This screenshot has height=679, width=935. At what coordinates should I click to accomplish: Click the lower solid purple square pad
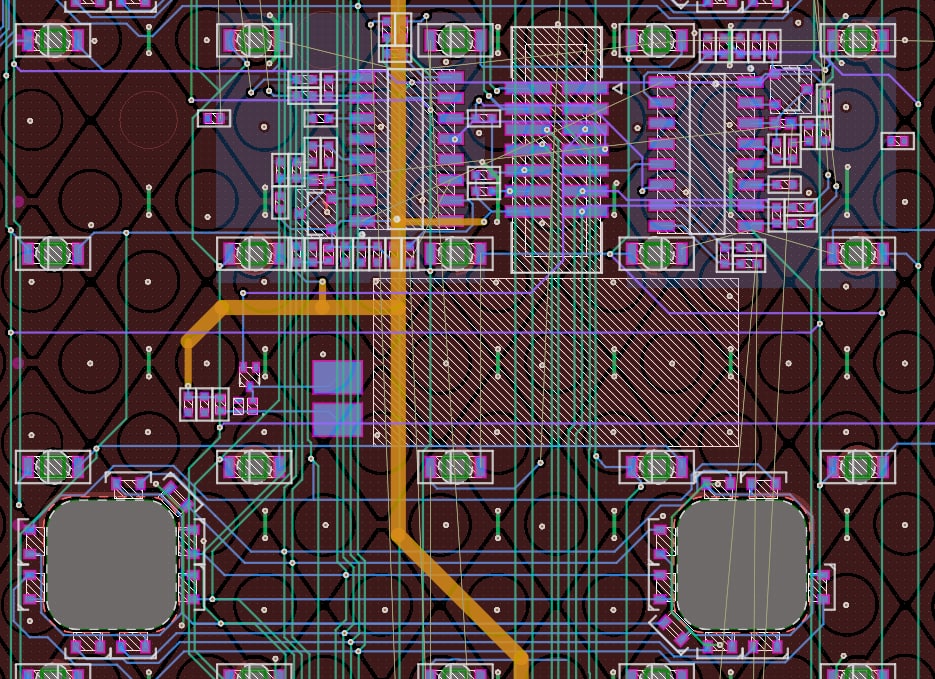pyautogui.click(x=337, y=420)
